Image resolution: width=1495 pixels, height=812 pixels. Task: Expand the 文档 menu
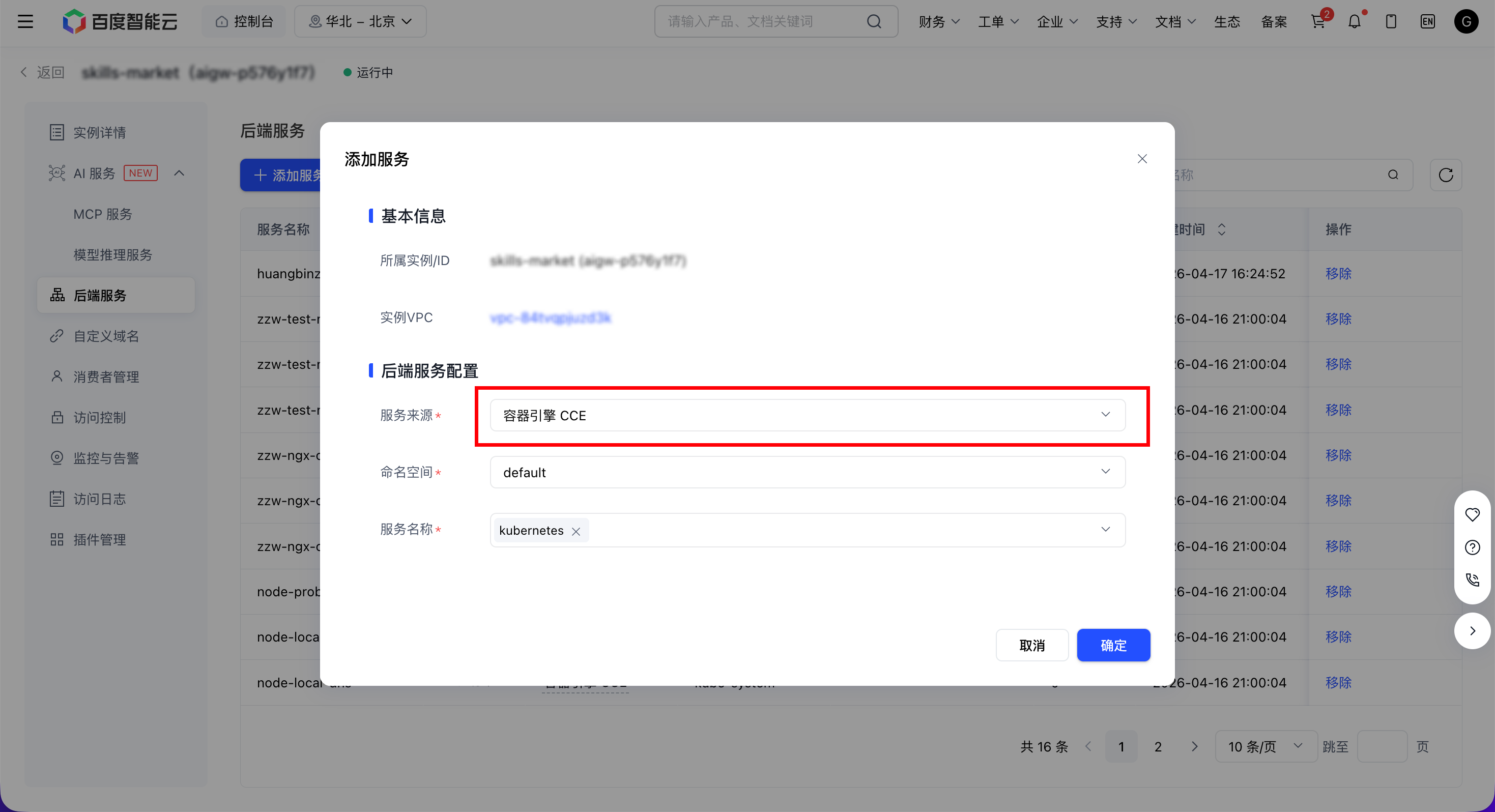pyautogui.click(x=1175, y=21)
